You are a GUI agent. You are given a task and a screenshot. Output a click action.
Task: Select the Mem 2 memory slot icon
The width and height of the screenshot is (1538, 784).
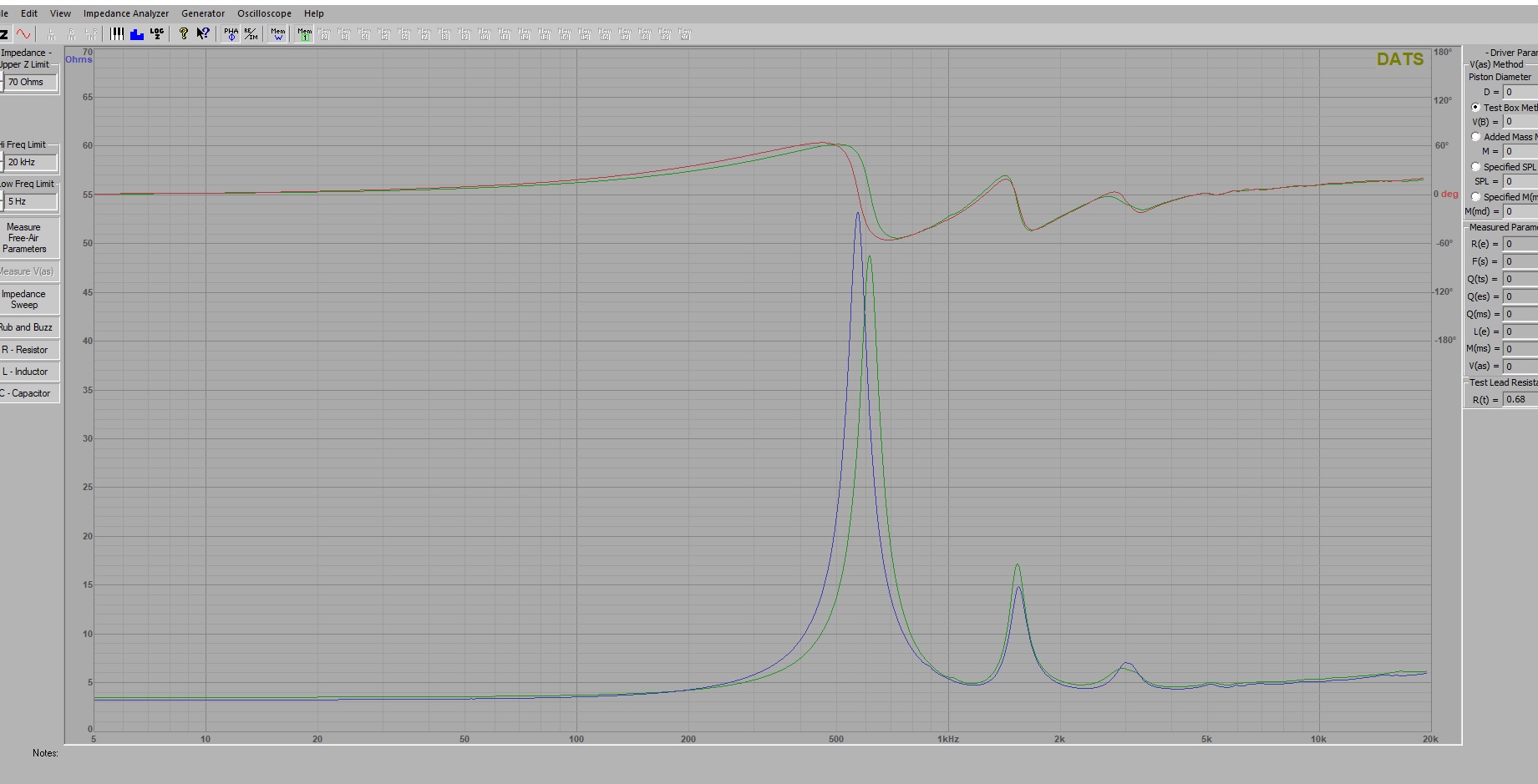pyautogui.click(x=324, y=34)
